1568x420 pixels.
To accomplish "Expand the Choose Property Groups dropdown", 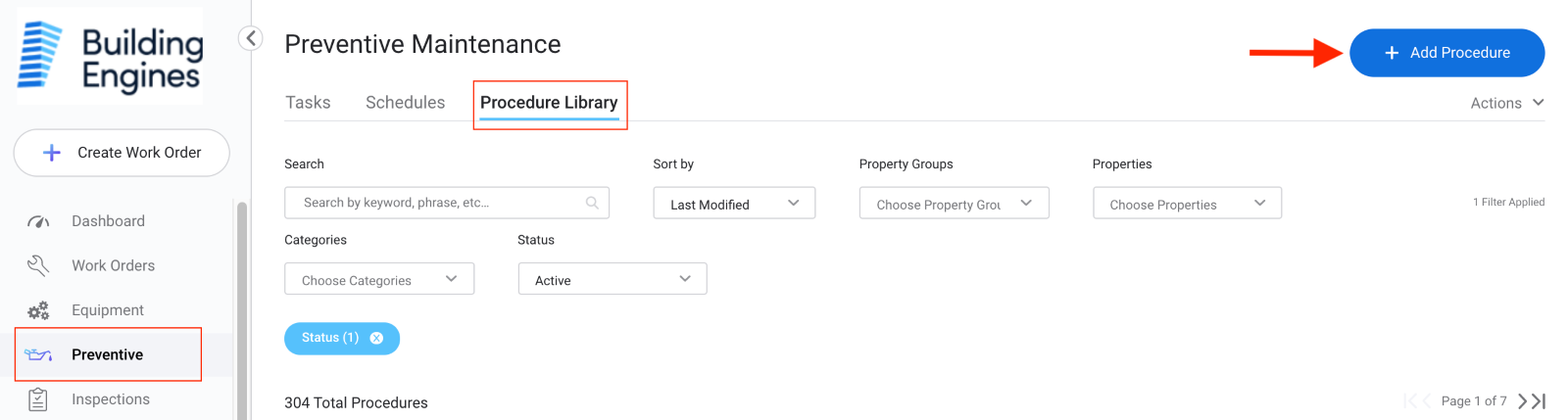I will coord(954,204).
